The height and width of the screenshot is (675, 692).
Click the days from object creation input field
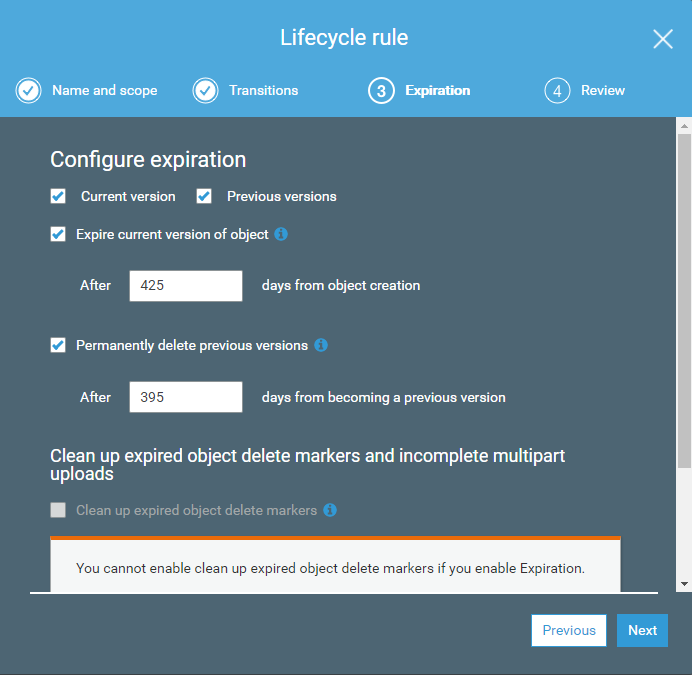click(186, 286)
